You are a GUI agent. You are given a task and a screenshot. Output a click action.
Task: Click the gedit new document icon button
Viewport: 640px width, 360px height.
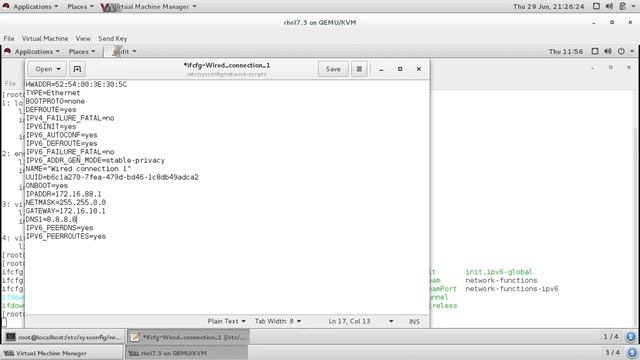pos(77,69)
